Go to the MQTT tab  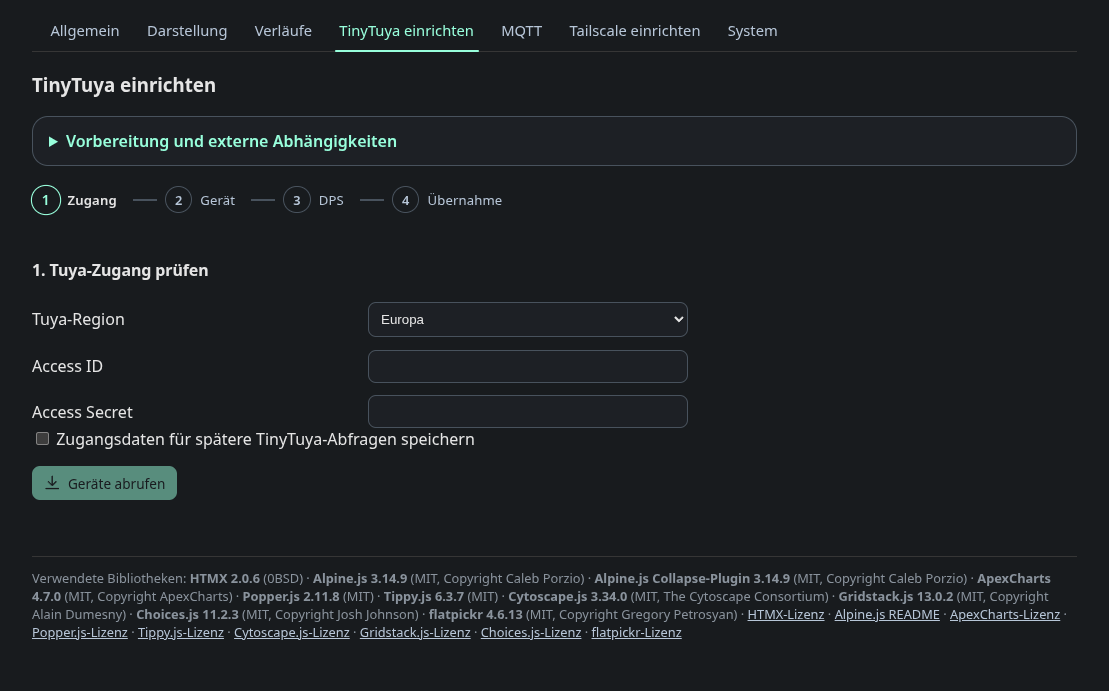521,31
